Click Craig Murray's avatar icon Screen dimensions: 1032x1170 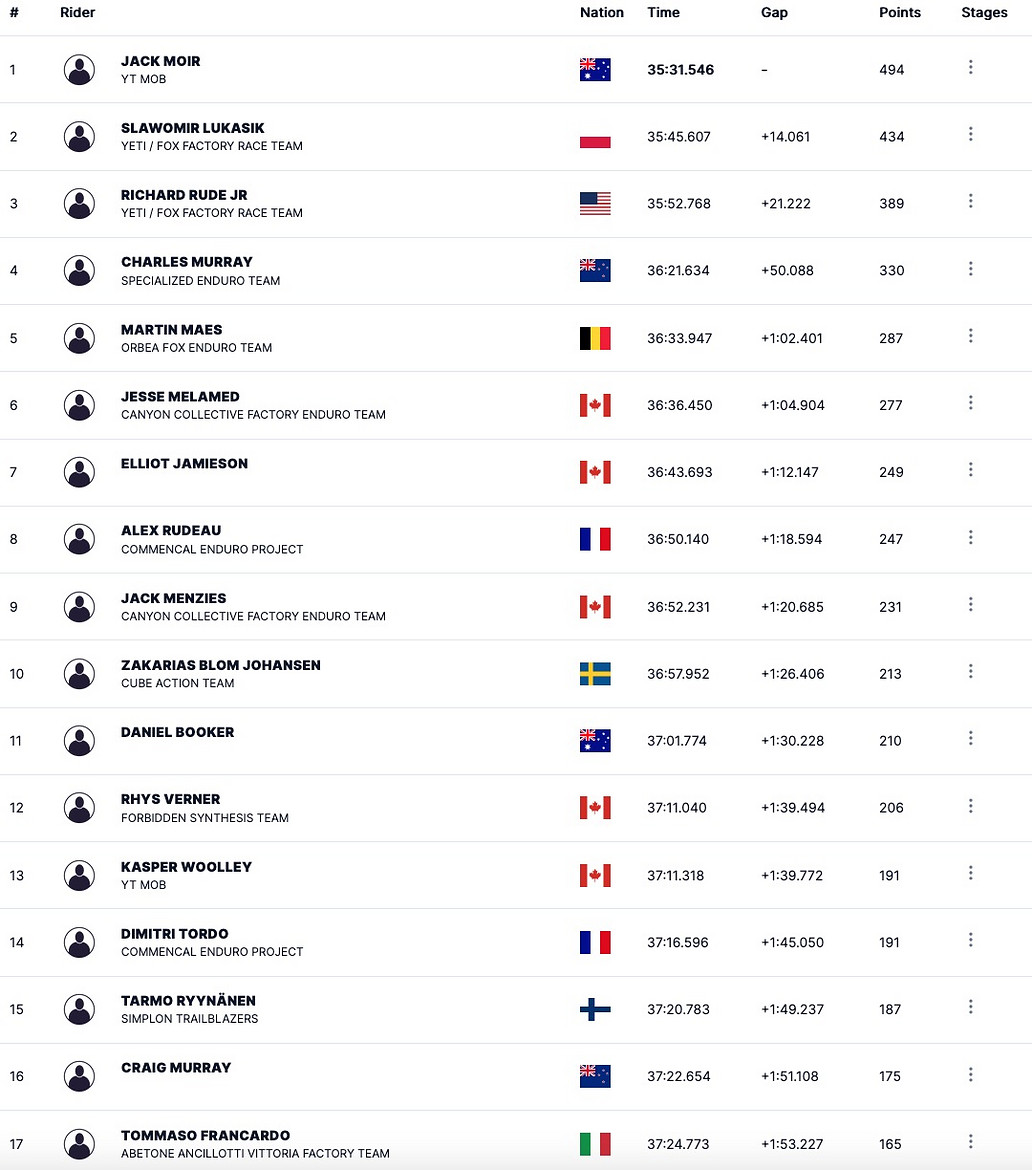point(79,1076)
